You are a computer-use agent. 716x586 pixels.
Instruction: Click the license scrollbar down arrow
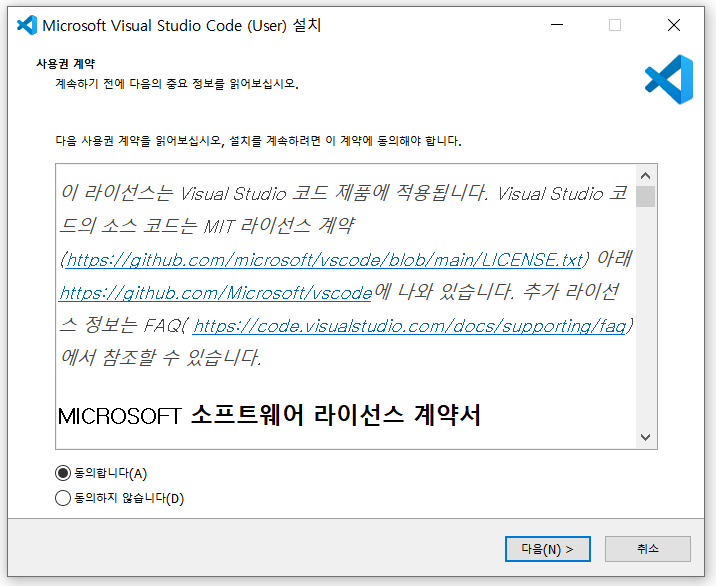645,437
